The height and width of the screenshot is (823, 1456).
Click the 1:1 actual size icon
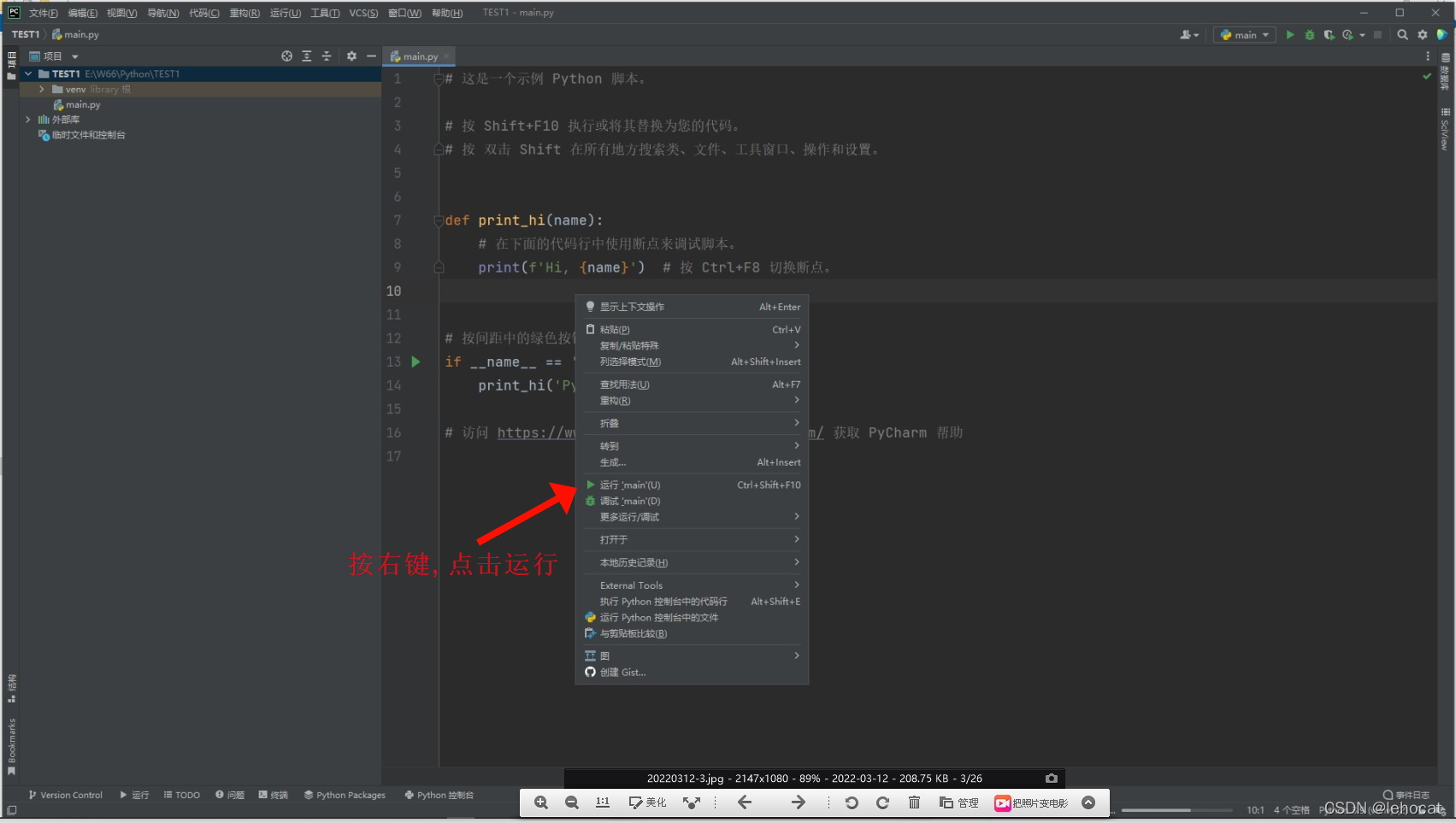click(603, 802)
